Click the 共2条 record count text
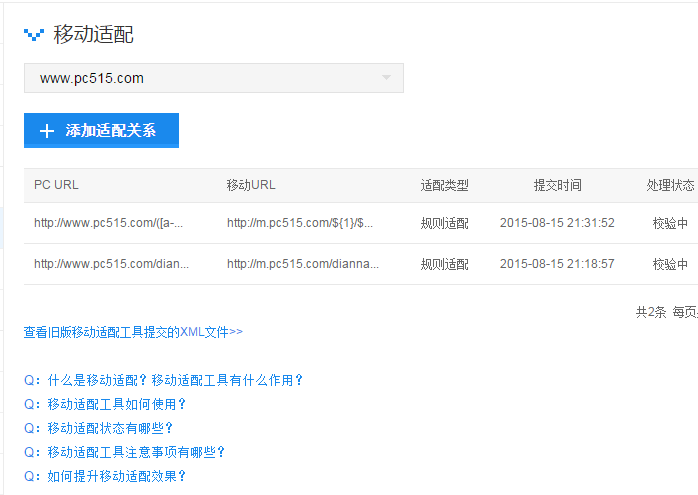698x495 pixels. pyautogui.click(x=651, y=312)
